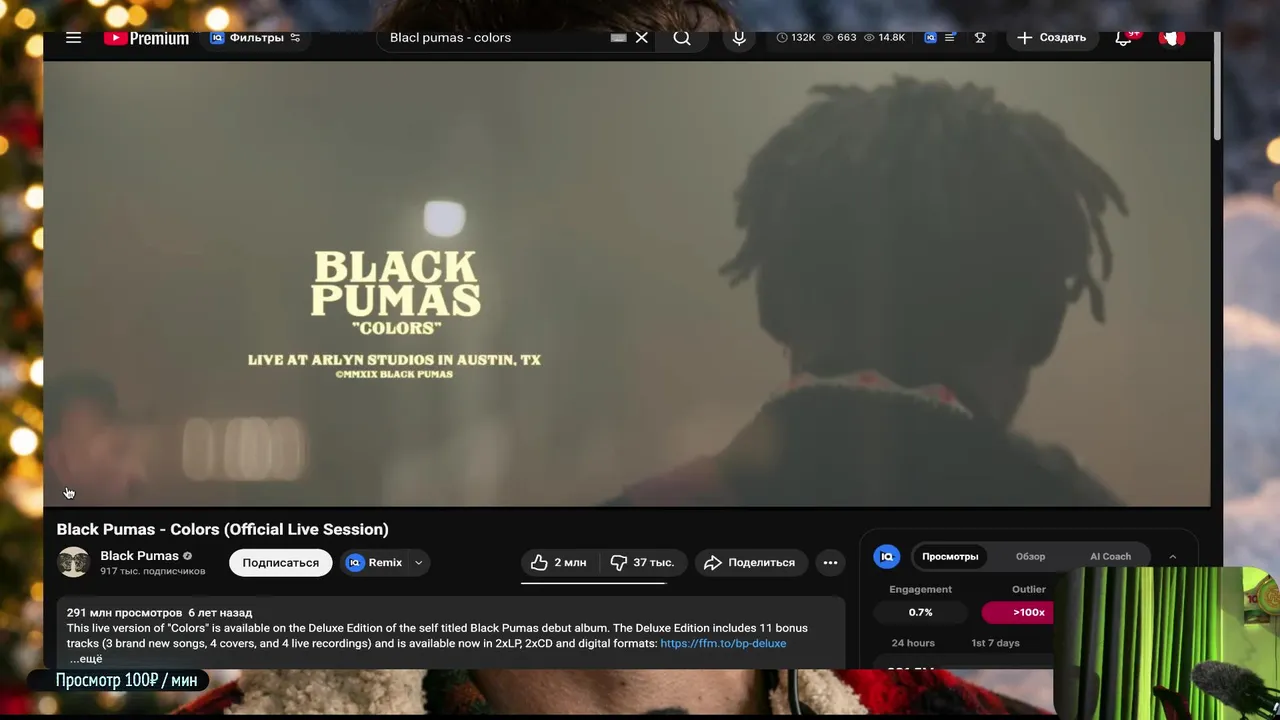Subscribe with the Подписаться button
The height and width of the screenshot is (720, 1280).
tap(280, 562)
